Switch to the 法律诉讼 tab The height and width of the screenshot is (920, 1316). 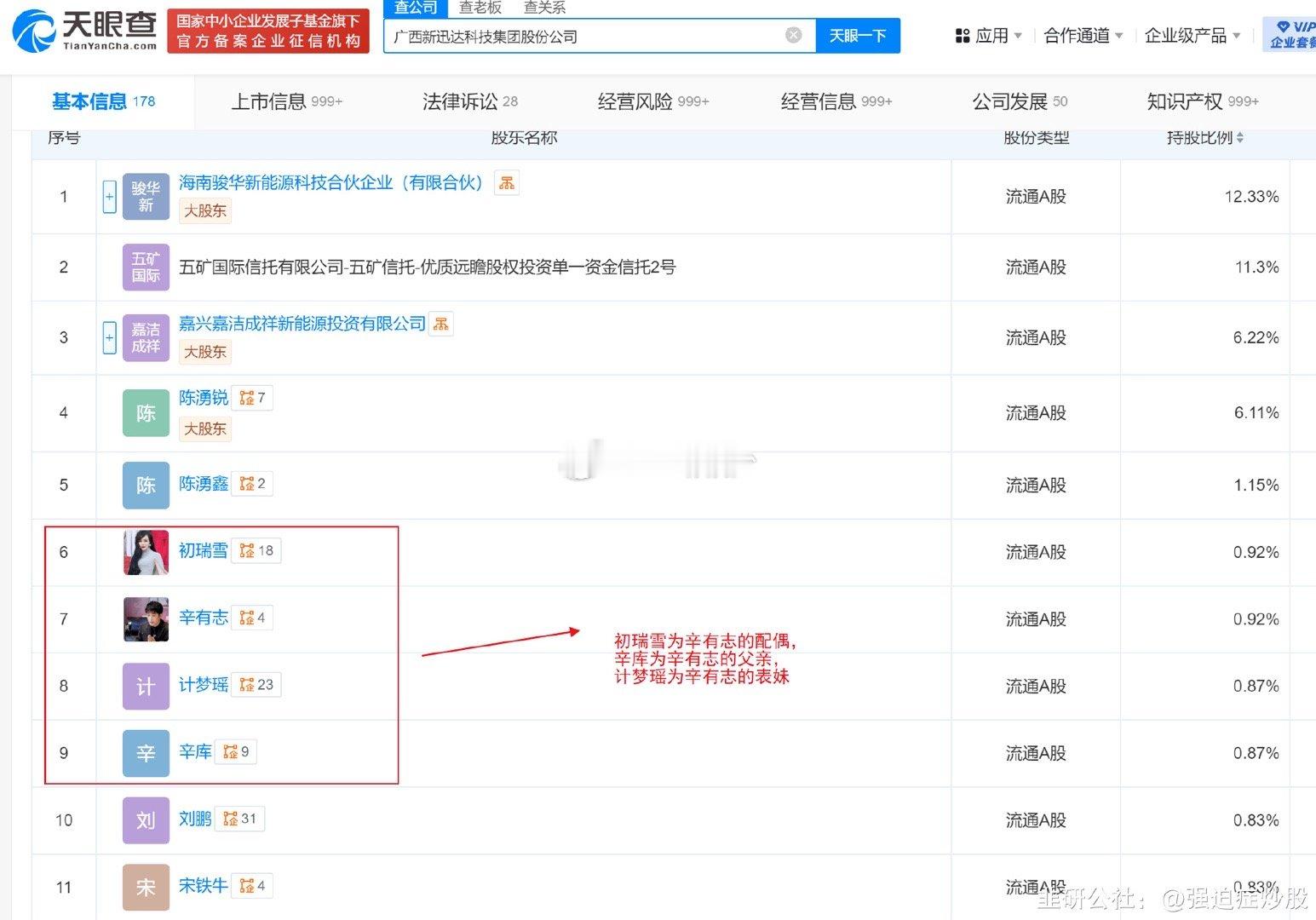pyautogui.click(x=470, y=101)
